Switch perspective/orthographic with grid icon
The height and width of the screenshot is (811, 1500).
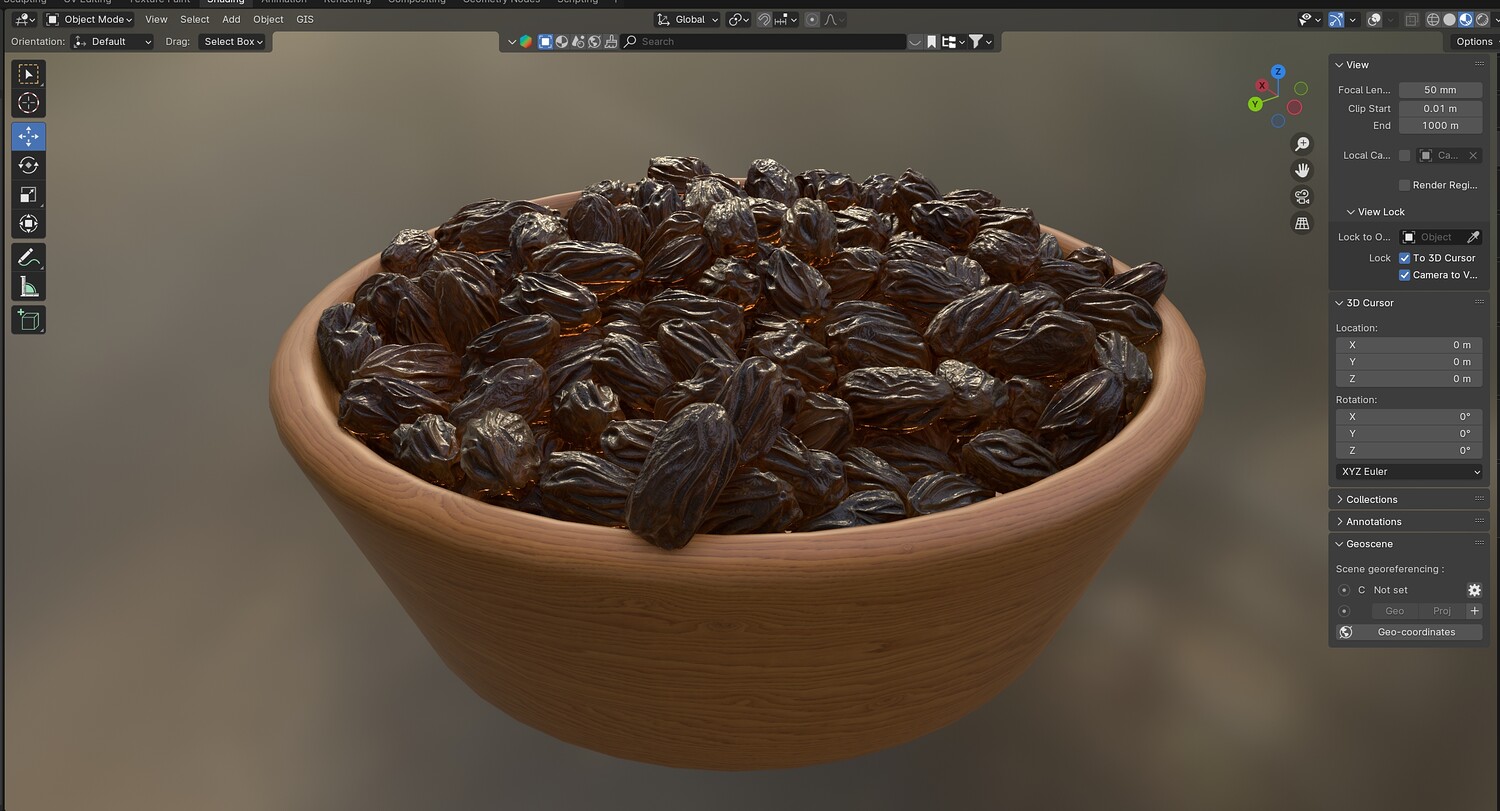(x=1302, y=224)
